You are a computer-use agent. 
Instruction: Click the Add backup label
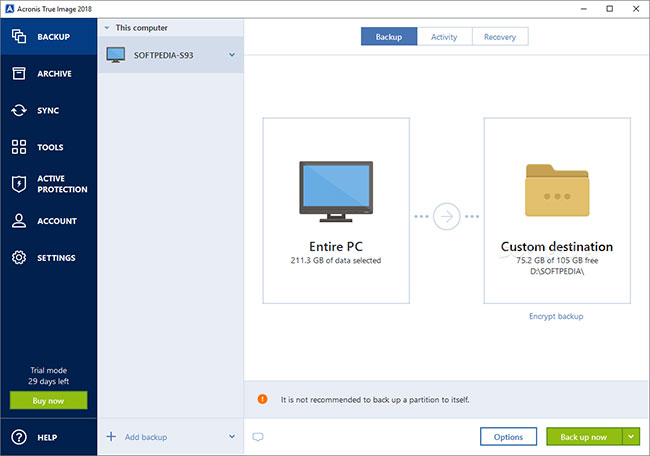146,437
